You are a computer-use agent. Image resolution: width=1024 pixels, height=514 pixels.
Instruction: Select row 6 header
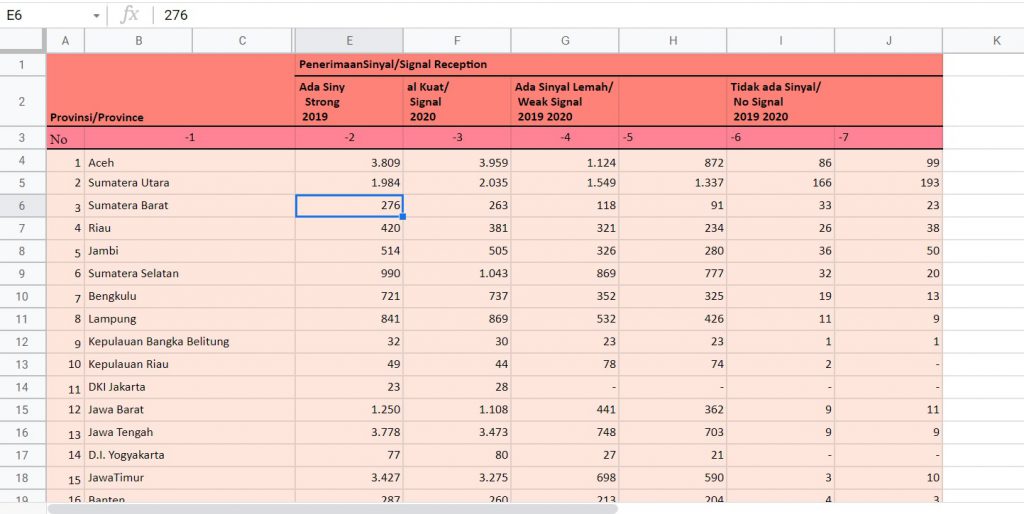(22, 205)
